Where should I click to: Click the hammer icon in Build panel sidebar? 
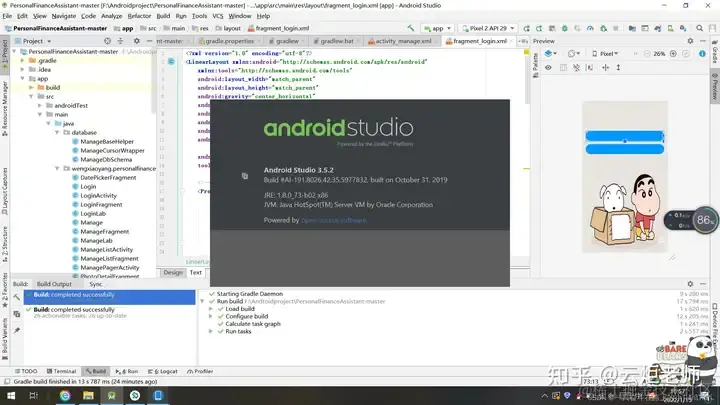(x=17, y=297)
